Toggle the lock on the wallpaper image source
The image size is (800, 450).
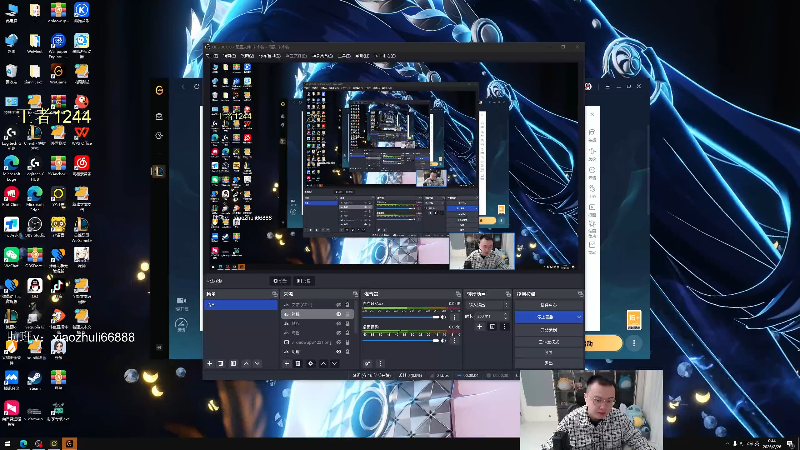point(347,342)
